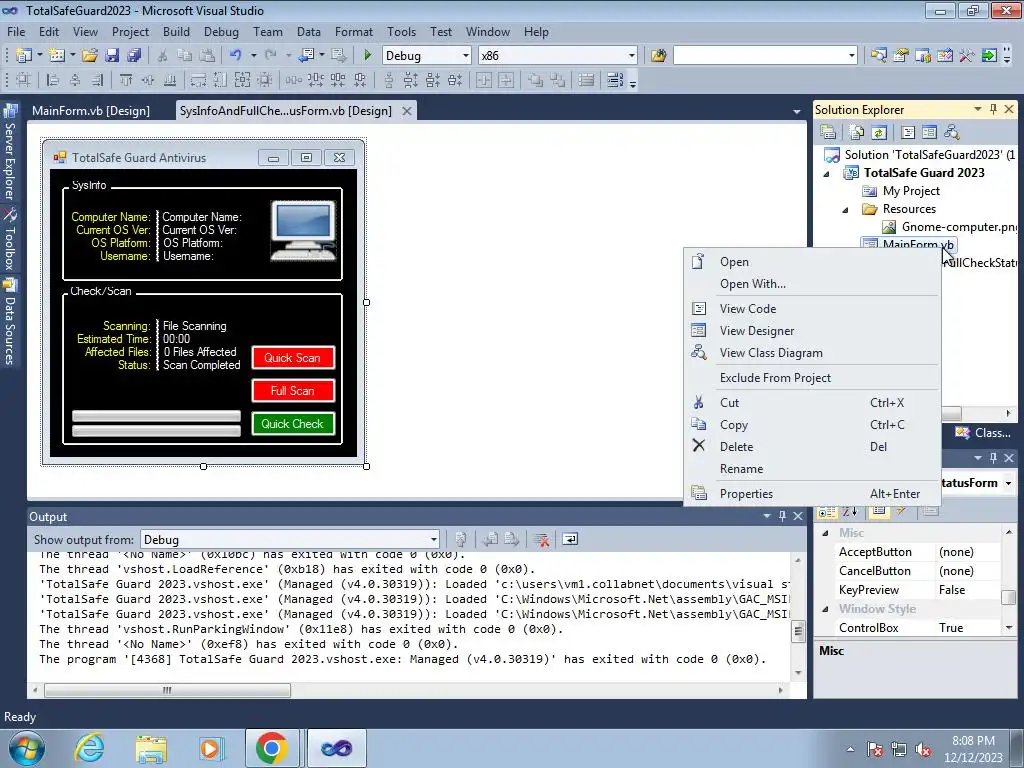Click Find Message in Code icon in Output
The height and width of the screenshot is (768, 1024).
click(x=460, y=539)
